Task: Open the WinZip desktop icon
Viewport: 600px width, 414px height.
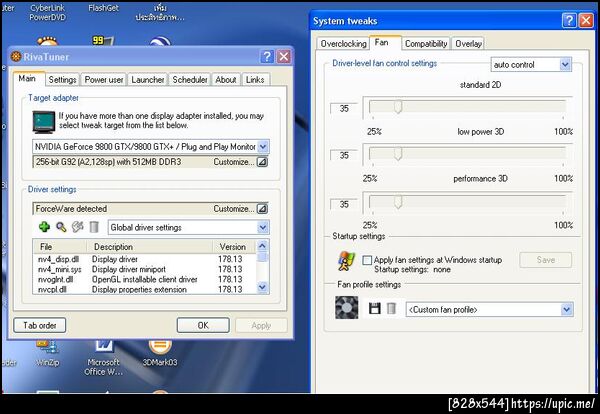Action: click(x=47, y=353)
